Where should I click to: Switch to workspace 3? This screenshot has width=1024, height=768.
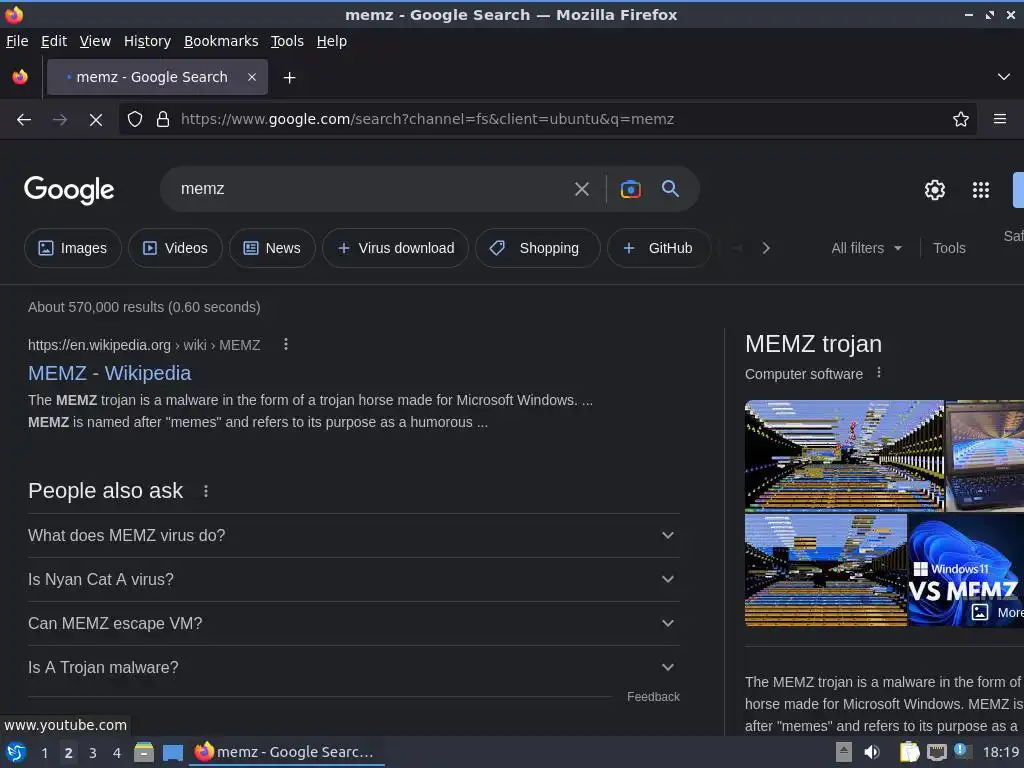93,753
